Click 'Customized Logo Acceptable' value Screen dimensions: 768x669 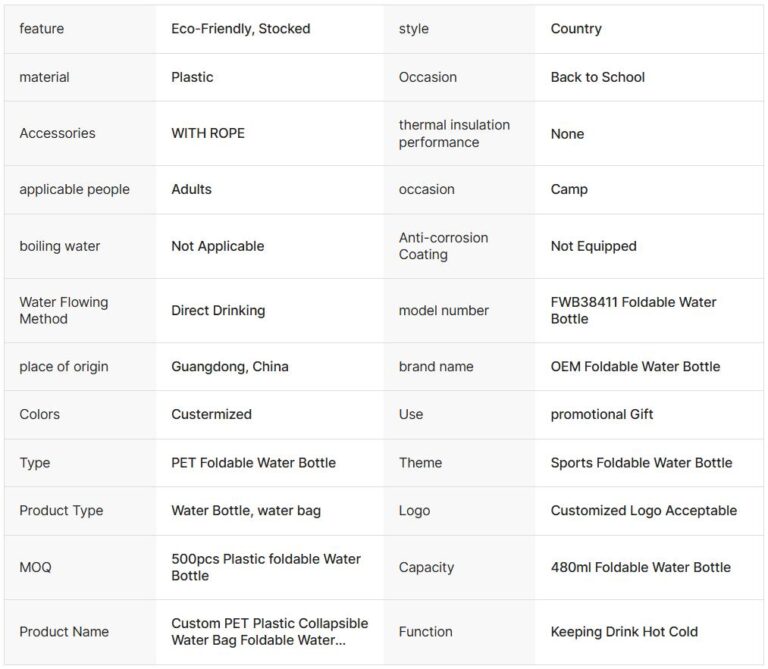pyautogui.click(x=643, y=510)
